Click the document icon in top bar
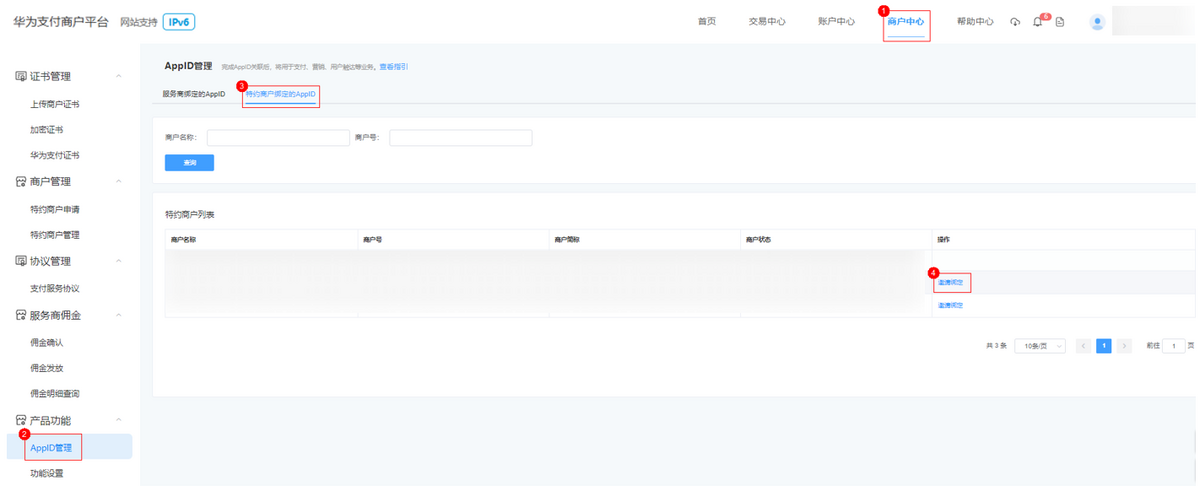Viewport: 1200px width, 491px height. coord(1060,22)
